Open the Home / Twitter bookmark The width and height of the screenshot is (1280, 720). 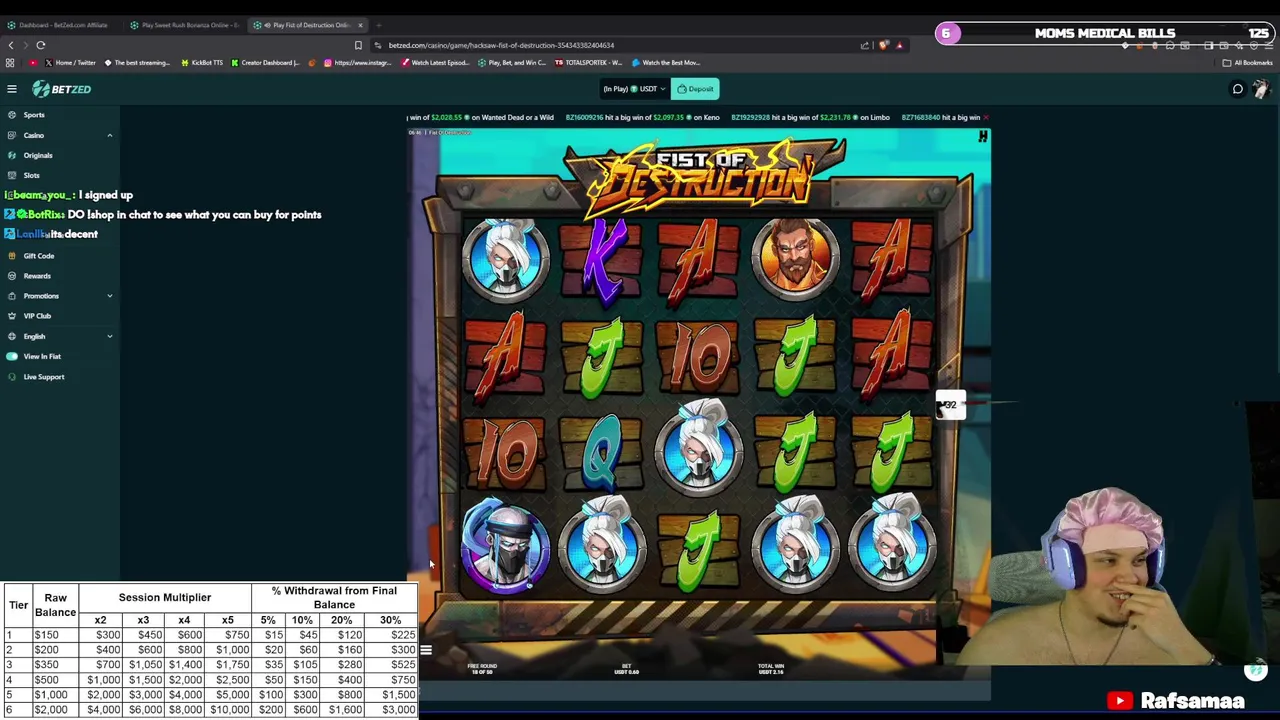(x=70, y=63)
